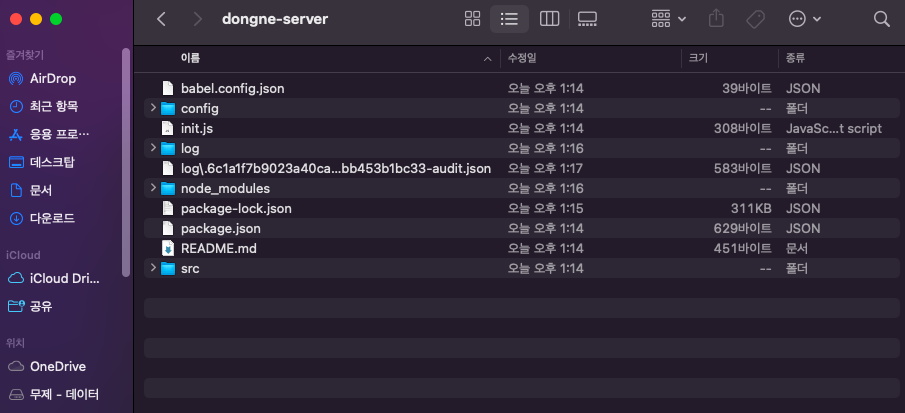
Task: Open iCloud Drive in the sidebar
Action: point(65,279)
